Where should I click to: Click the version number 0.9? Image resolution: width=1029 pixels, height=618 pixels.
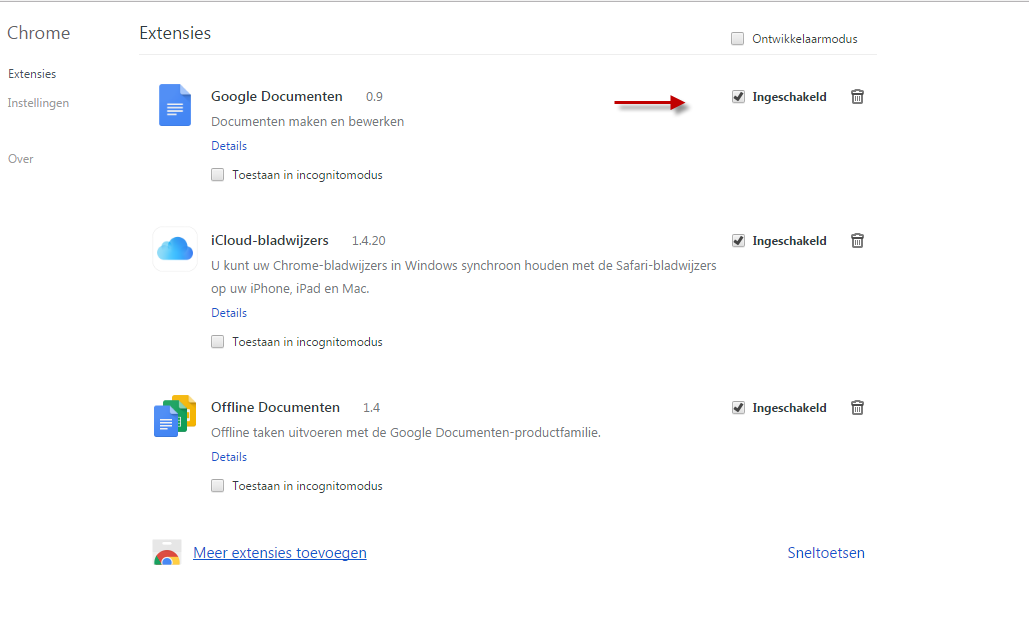pyautogui.click(x=374, y=97)
